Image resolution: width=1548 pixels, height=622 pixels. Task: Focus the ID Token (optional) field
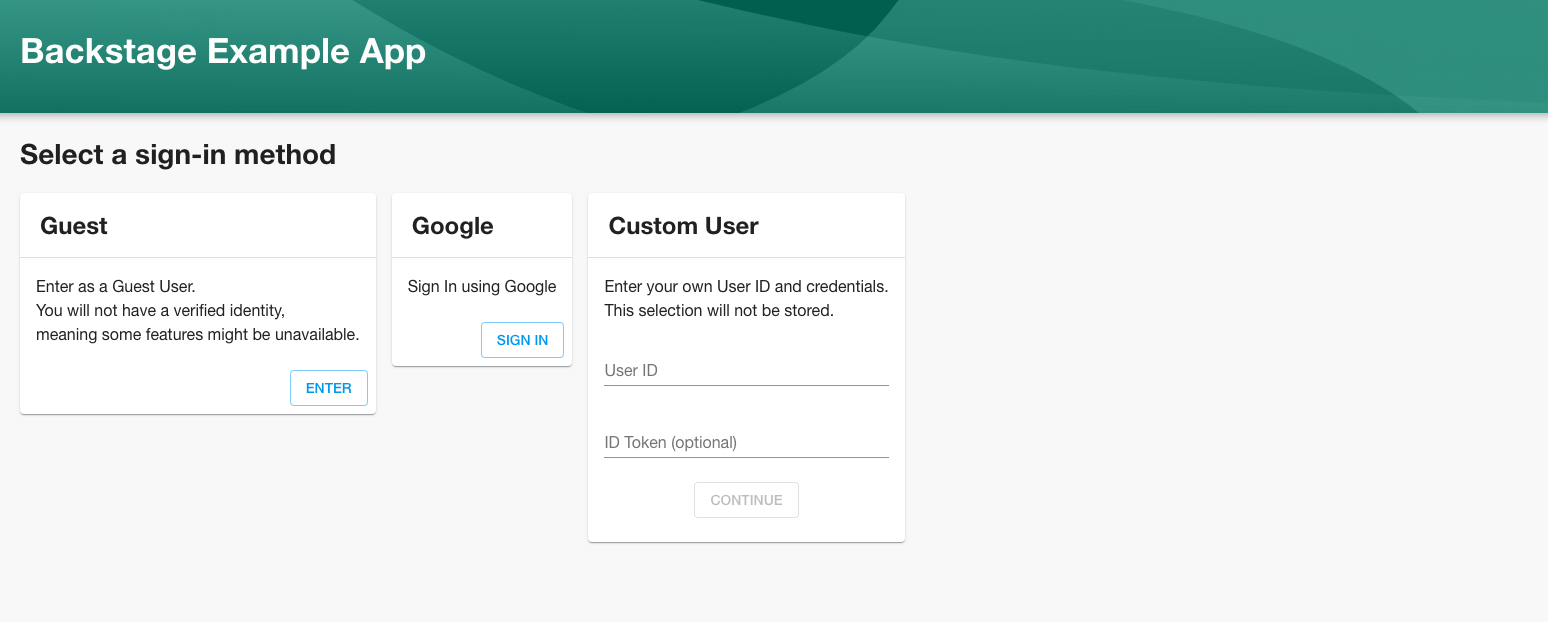pos(746,443)
